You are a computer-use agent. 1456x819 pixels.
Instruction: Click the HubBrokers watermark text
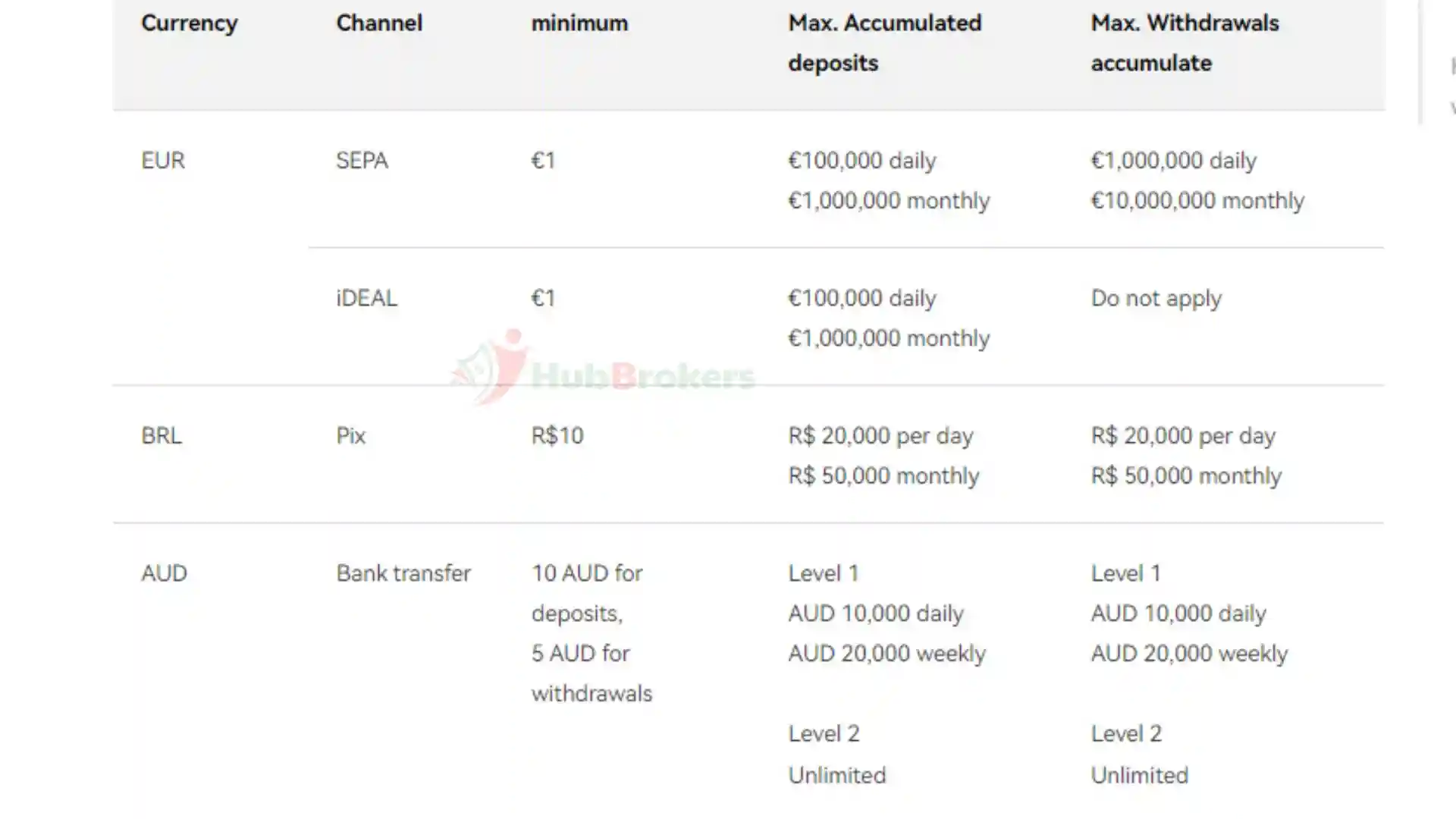click(643, 375)
